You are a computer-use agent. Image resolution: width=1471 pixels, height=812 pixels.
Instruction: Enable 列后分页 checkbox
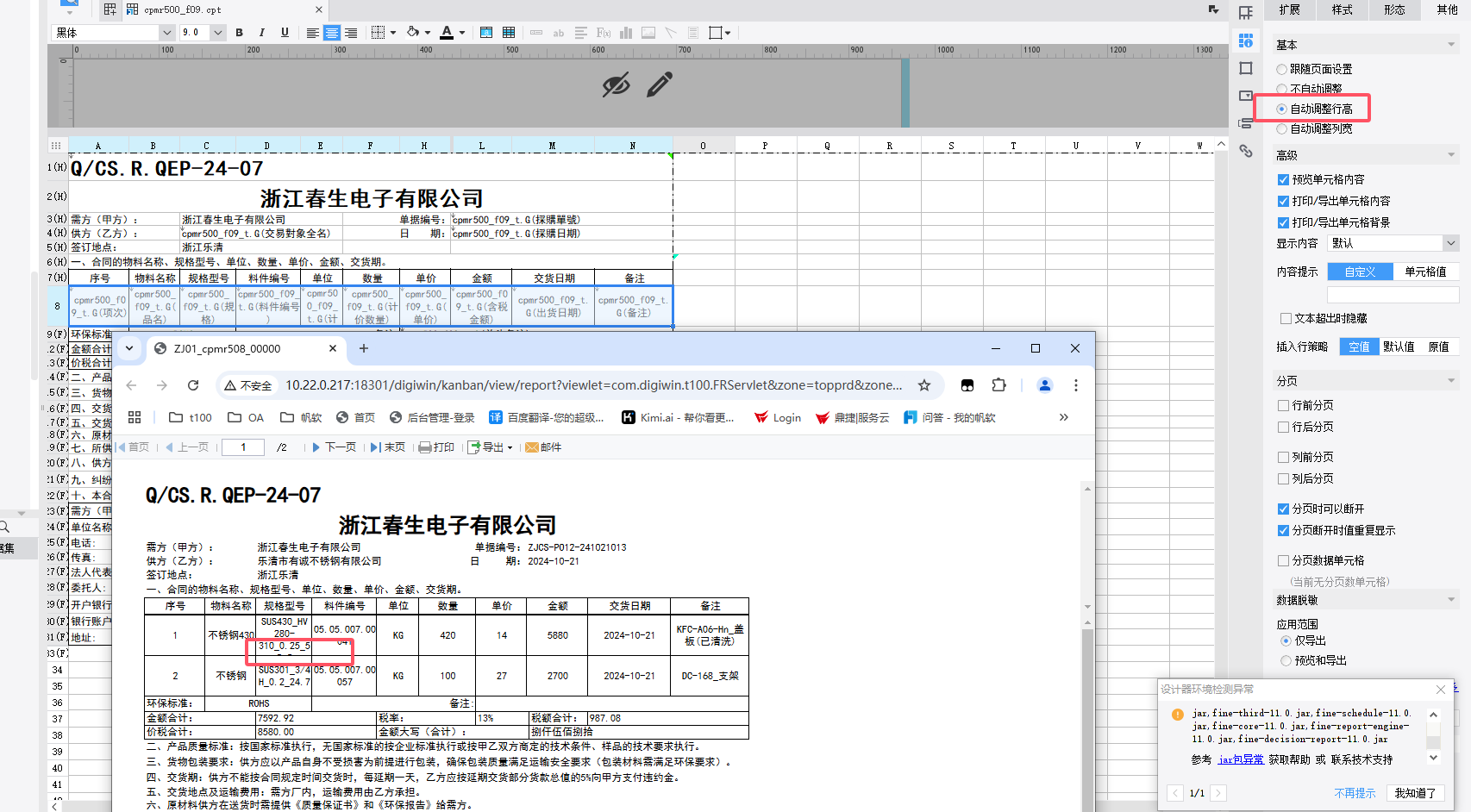pyautogui.click(x=1283, y=478)
